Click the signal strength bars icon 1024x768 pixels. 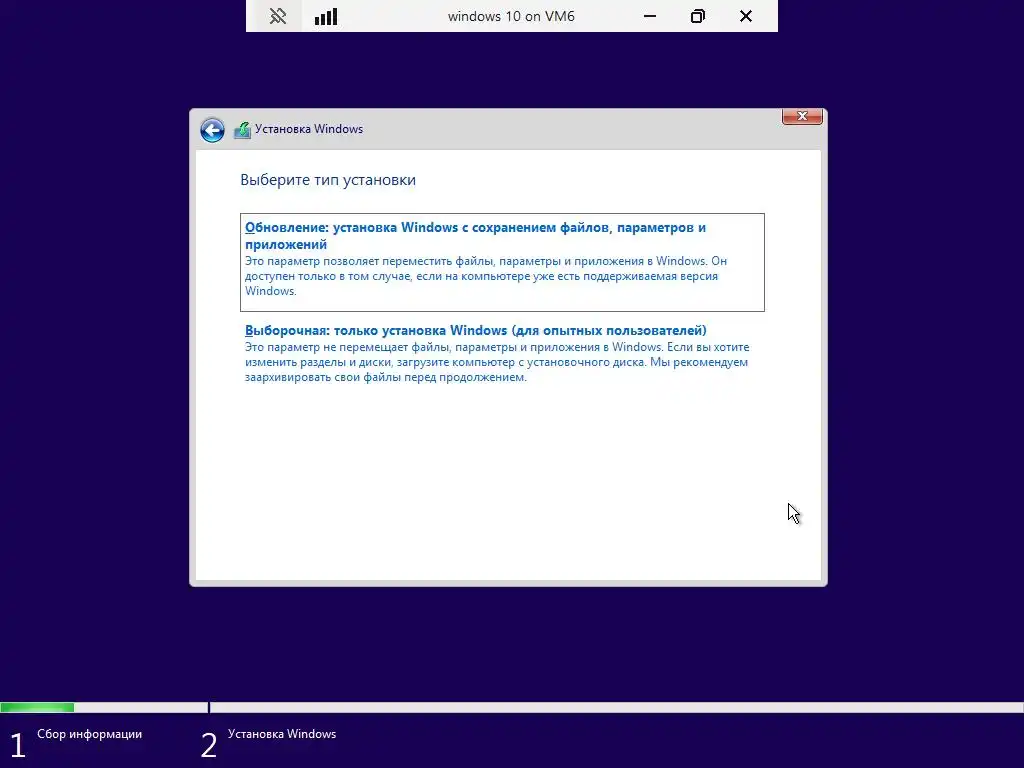[326, 16]
